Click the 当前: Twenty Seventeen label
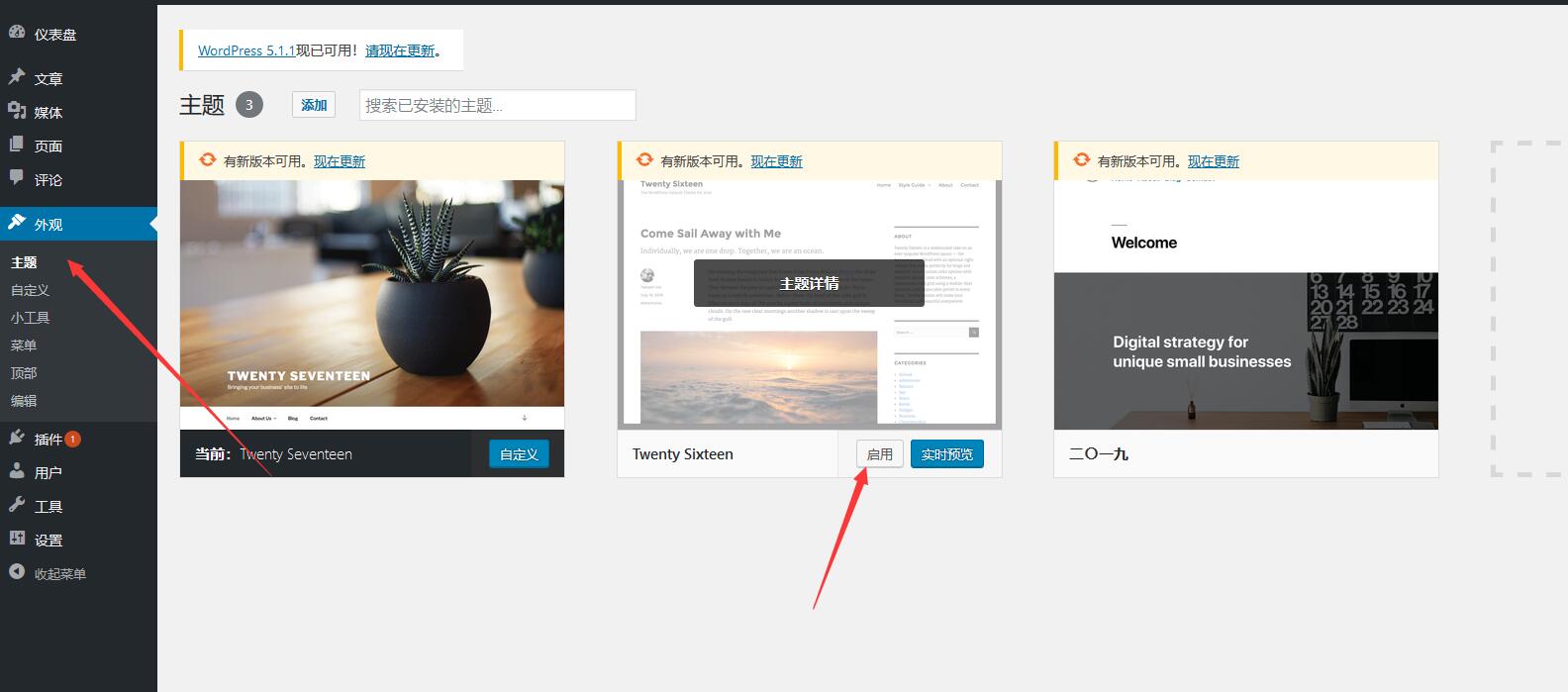This screenshot has width=1568, height=692. tap(273, 454)
